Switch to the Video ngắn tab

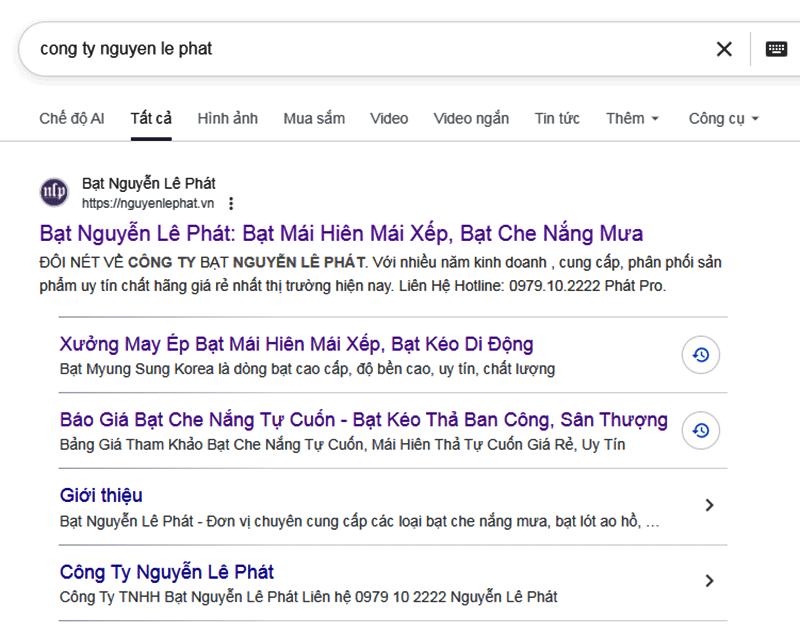pyautogui.click(x=471, y=118)
